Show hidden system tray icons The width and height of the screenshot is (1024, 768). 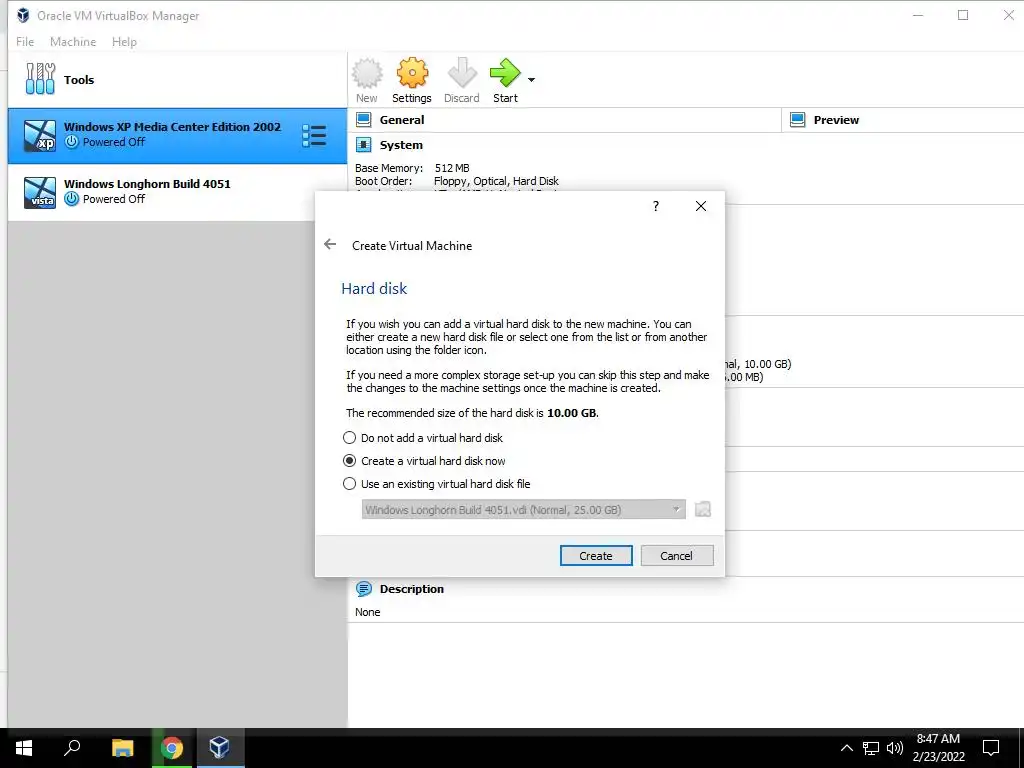[x=846, y=748]
